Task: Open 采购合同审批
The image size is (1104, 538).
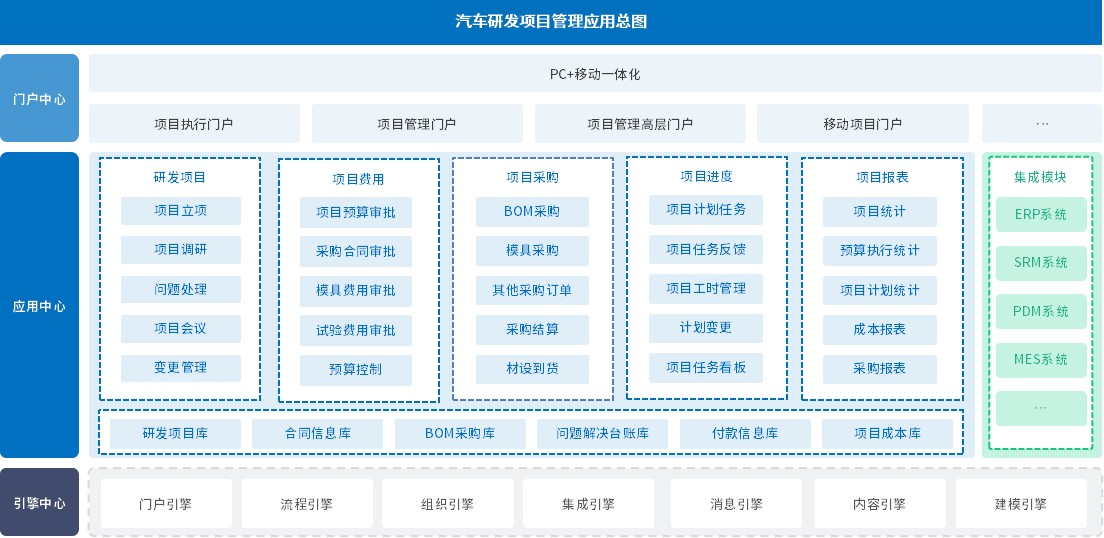Action: [356, 252]
